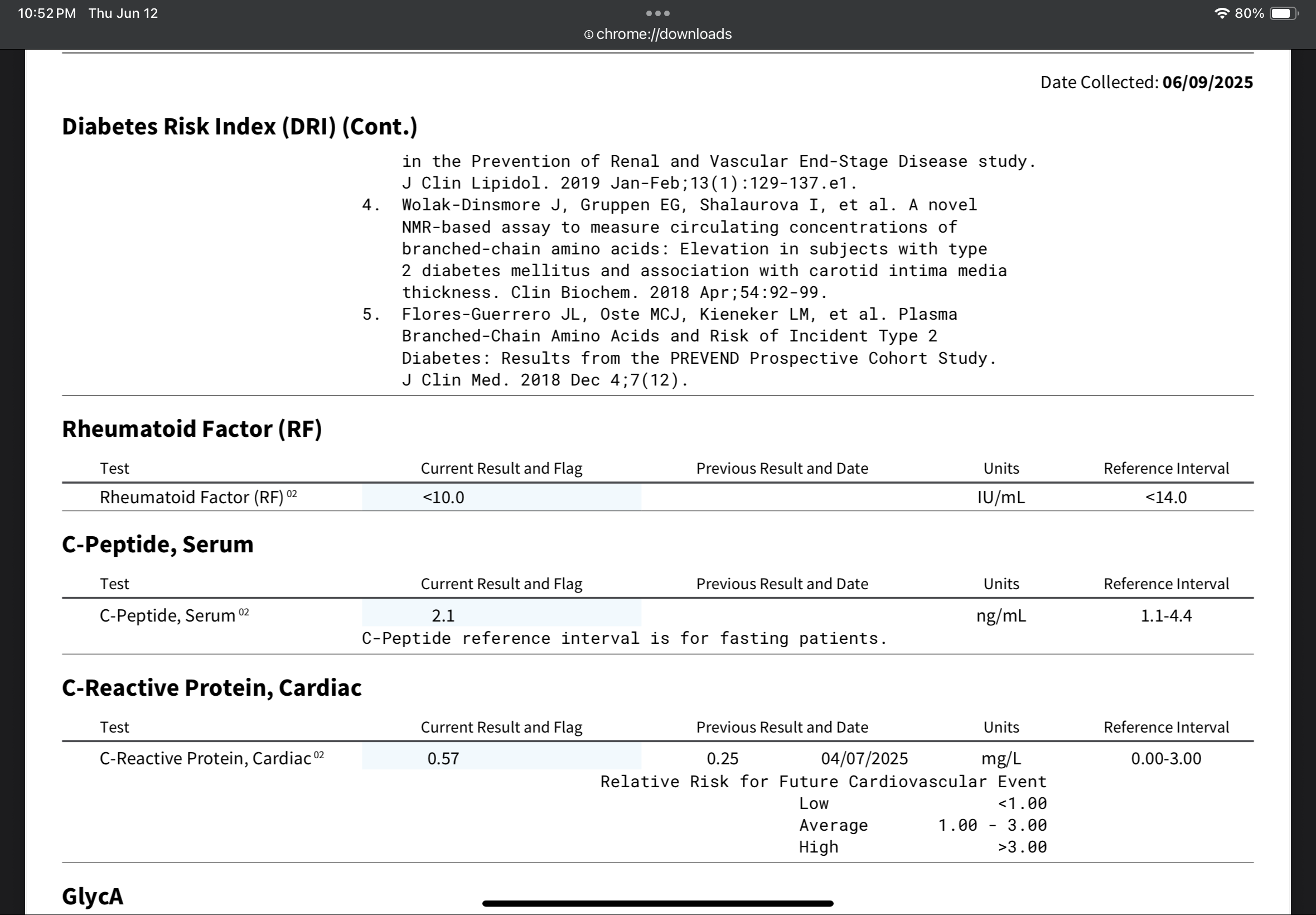Select the Wolak-Dinsmore reference number 4
The width and height of the screenshot is (1316, 915).
[x=371, y=205]
